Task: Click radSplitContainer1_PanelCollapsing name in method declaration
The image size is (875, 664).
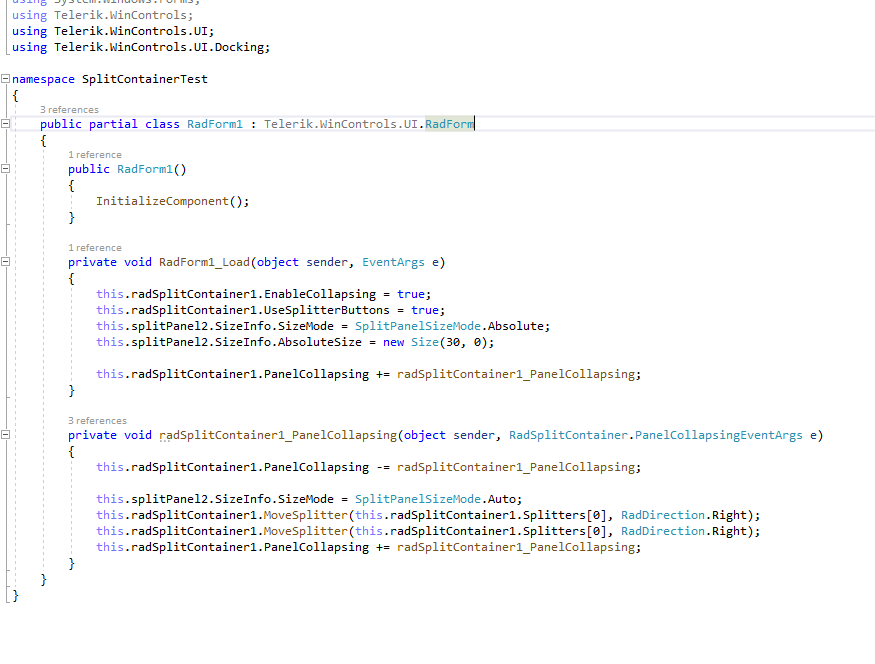Action: pos(278,435)
